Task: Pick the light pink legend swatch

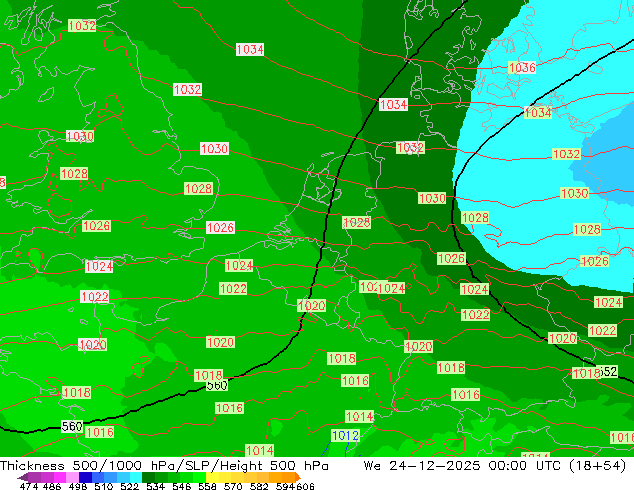Action: point(72,477)
